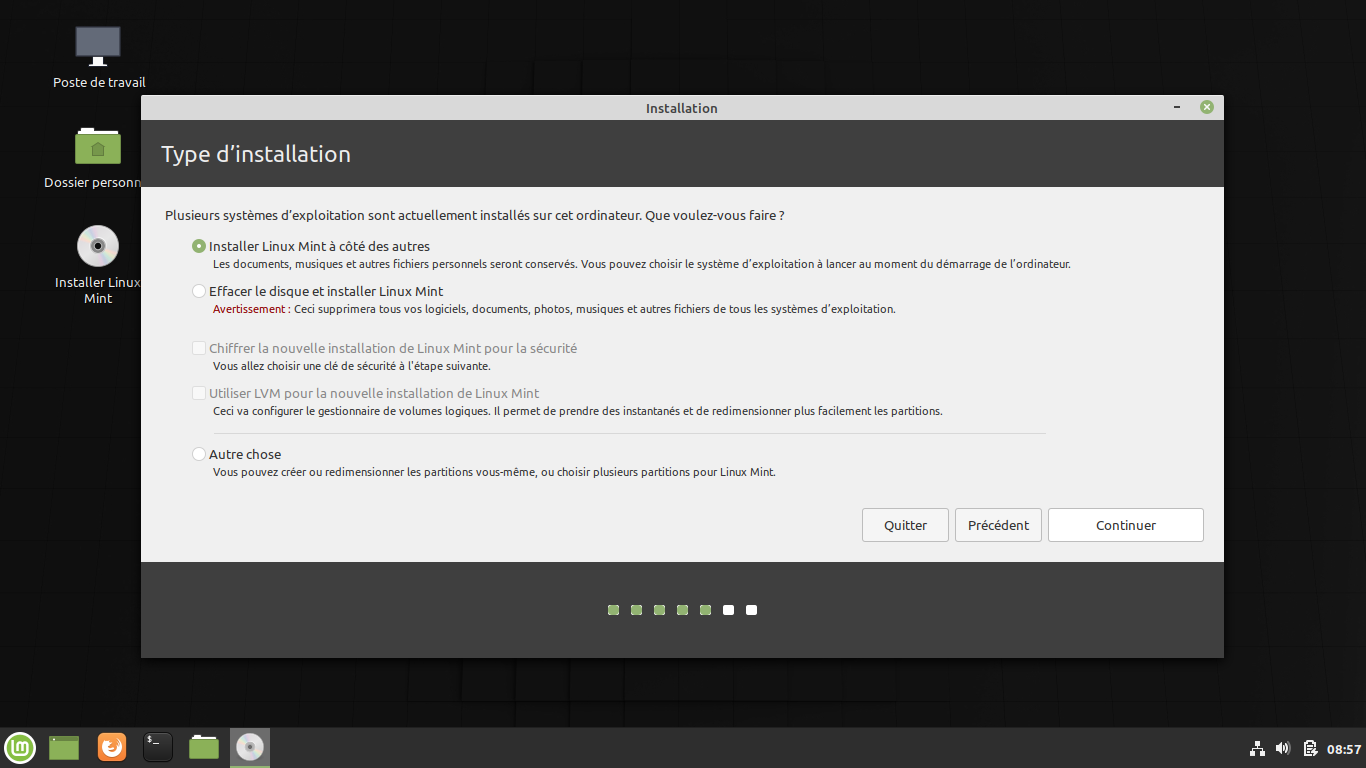Open a terminal from the taskbar

157,747
